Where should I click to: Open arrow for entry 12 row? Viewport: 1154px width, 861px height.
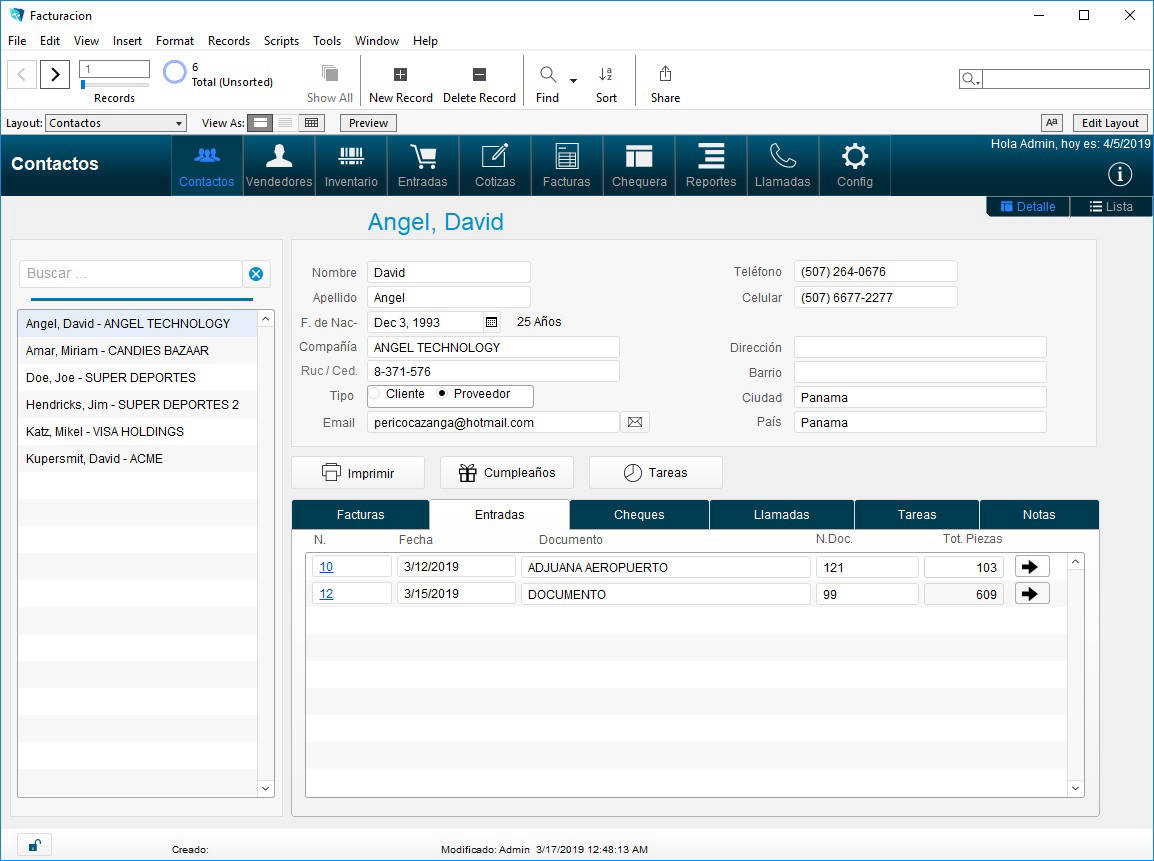(x=1031, y=594)
